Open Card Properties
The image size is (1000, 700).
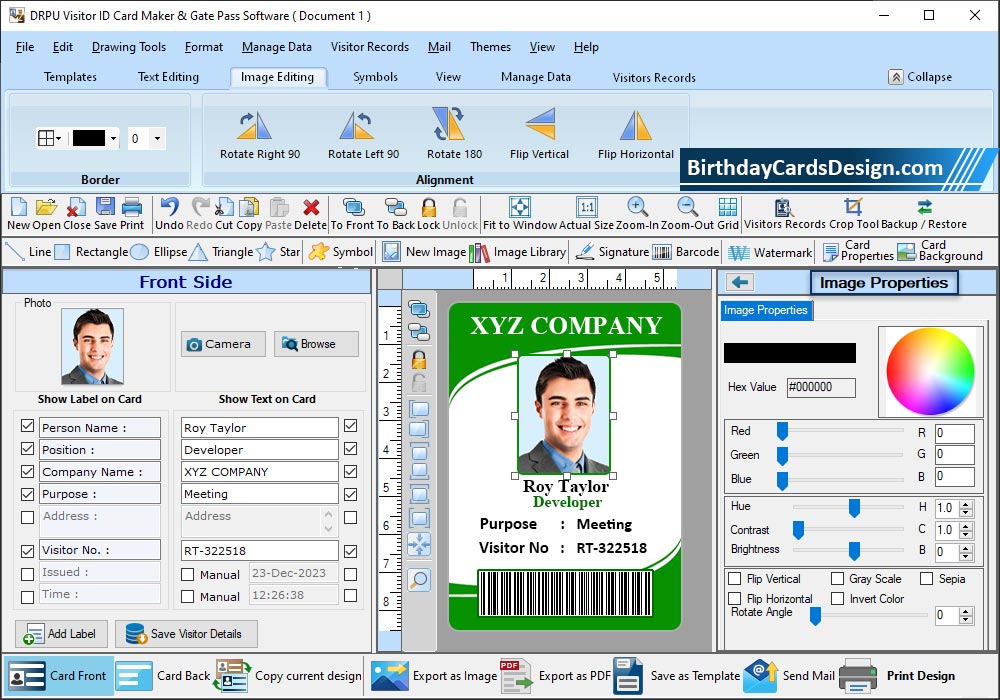tap(858, 251)
